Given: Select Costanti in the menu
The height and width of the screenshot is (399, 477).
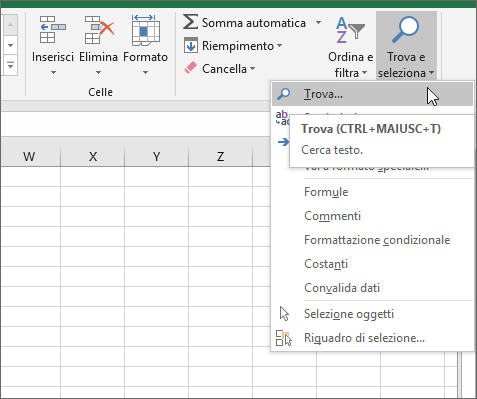Looking at the screenshot, I should click(373, 264).
